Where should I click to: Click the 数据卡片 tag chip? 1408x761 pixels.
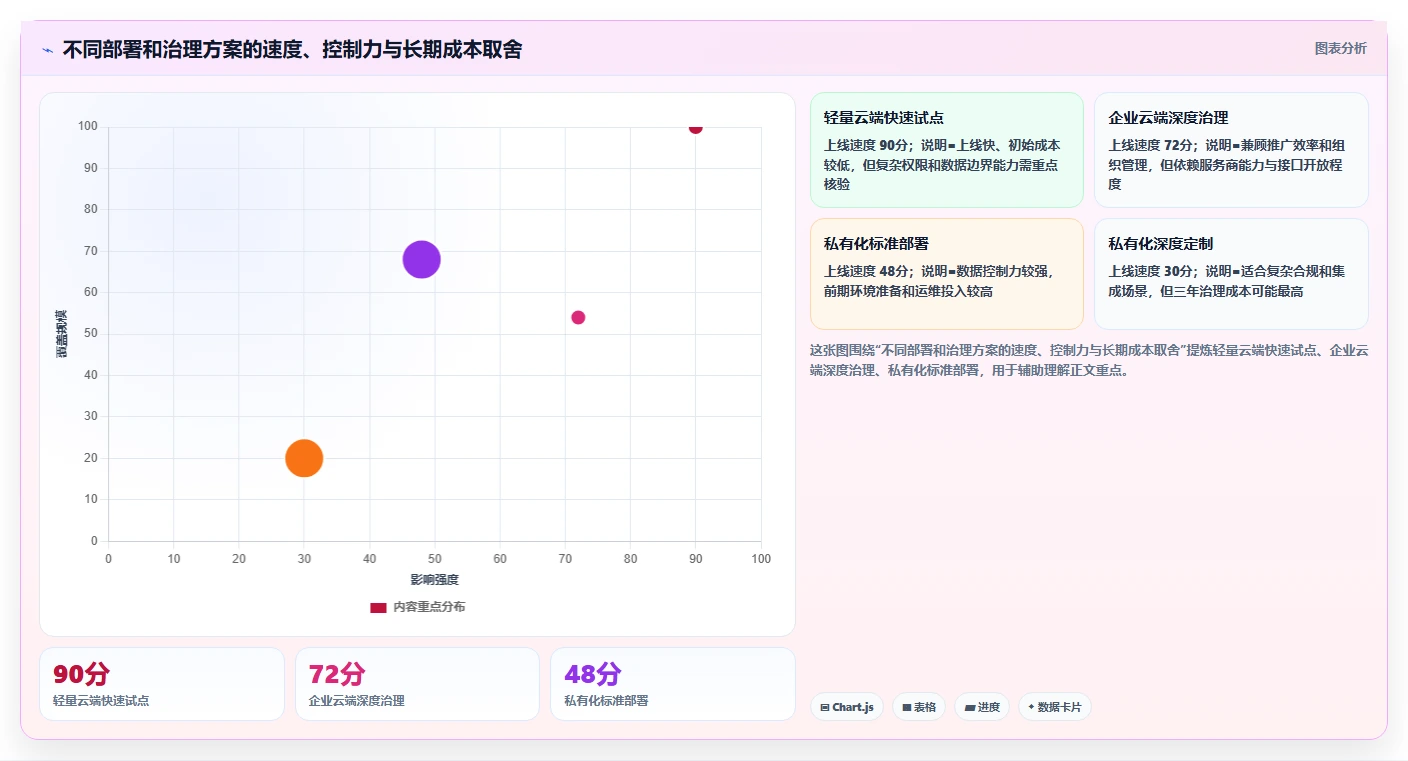pos(1055,707)
